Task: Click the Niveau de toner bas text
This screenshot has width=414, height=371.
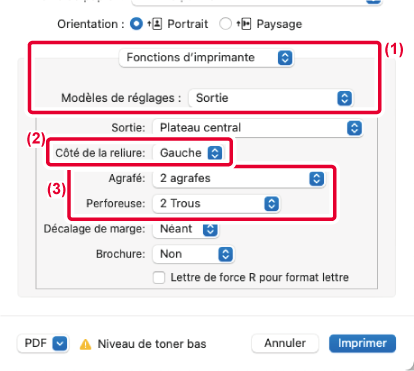Action: [152, 344]
